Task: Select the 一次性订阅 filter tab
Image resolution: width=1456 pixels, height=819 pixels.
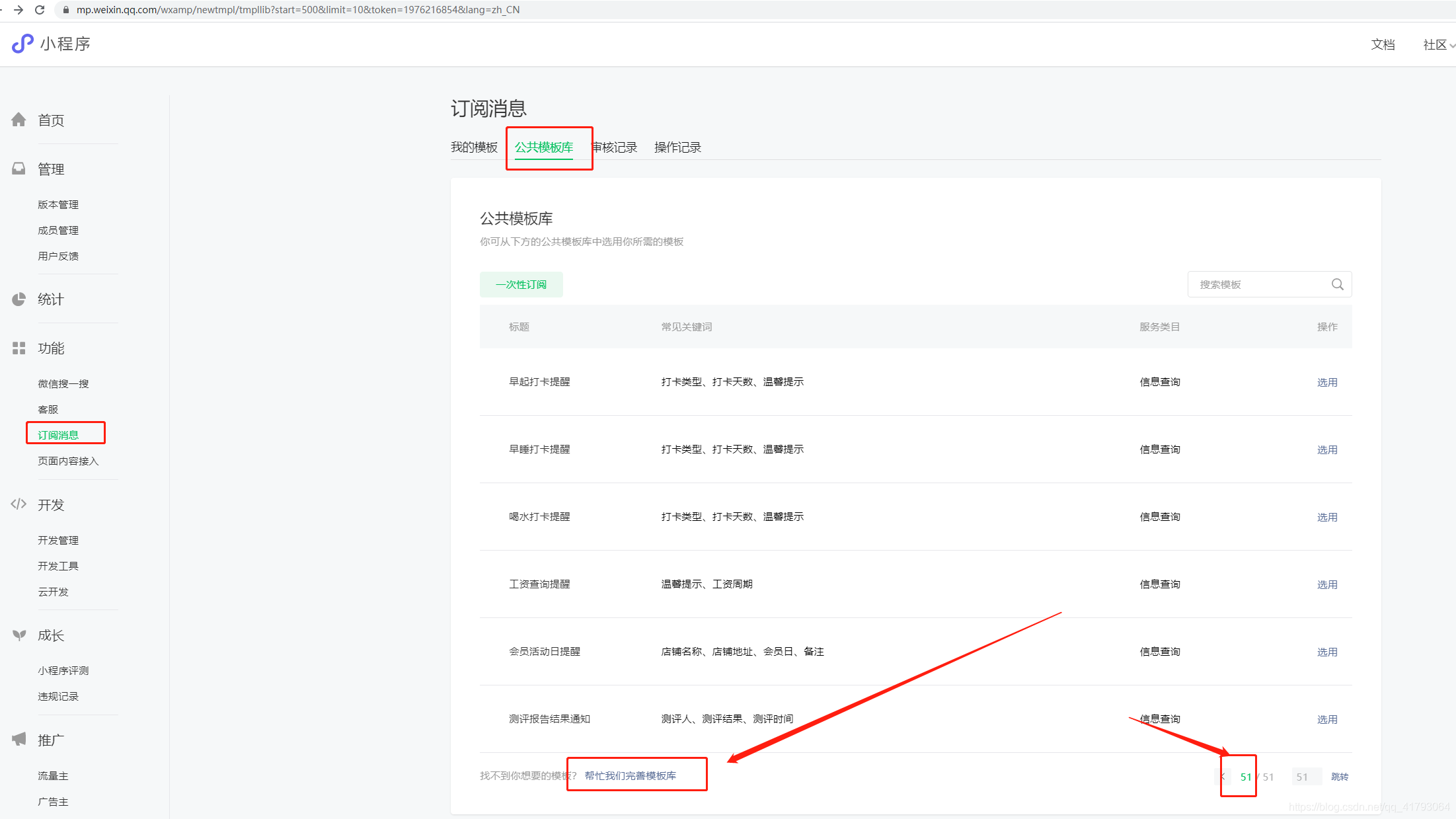Action: pos(521,284)
